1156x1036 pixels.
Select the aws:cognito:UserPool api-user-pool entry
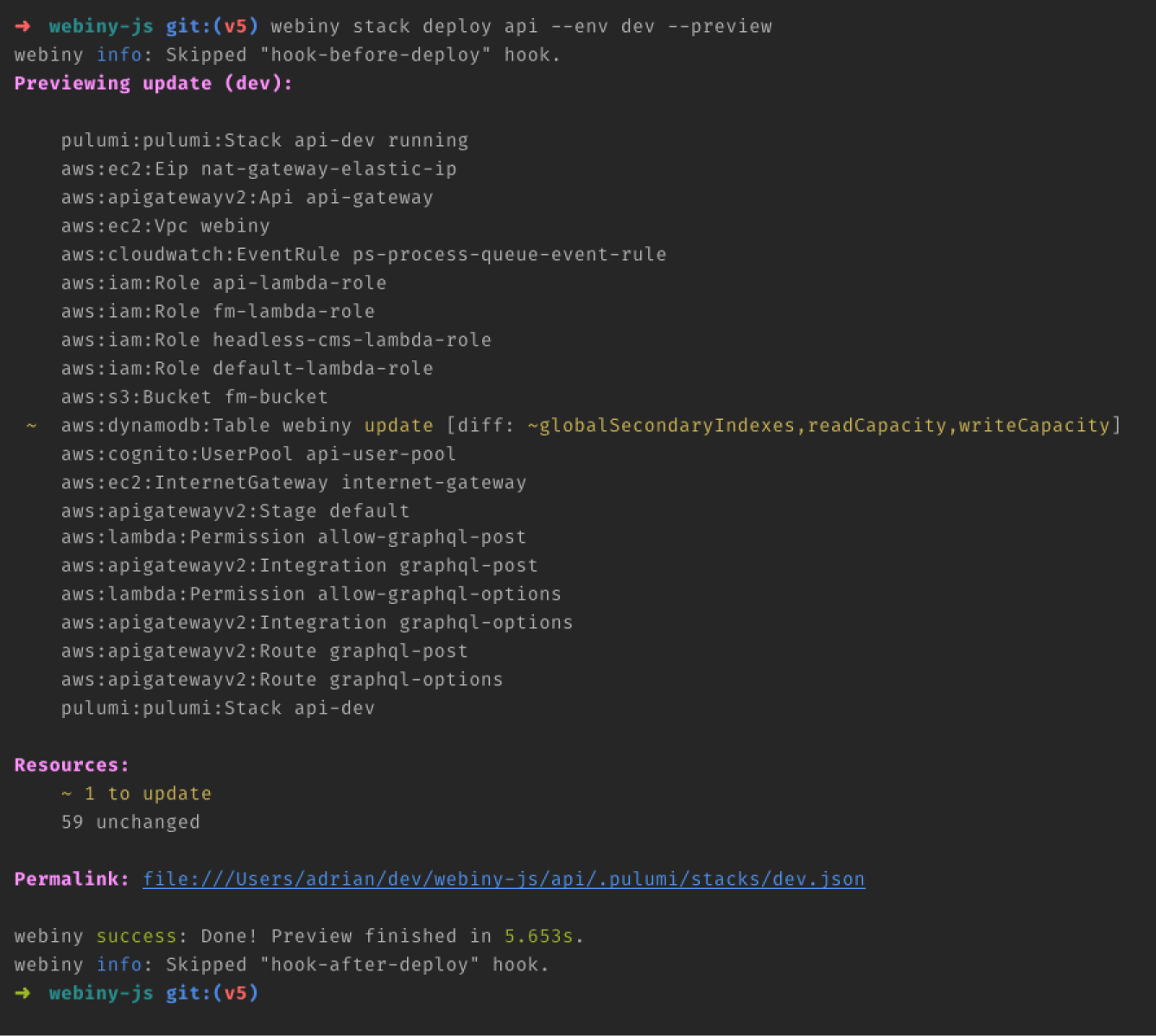(258, 454)
